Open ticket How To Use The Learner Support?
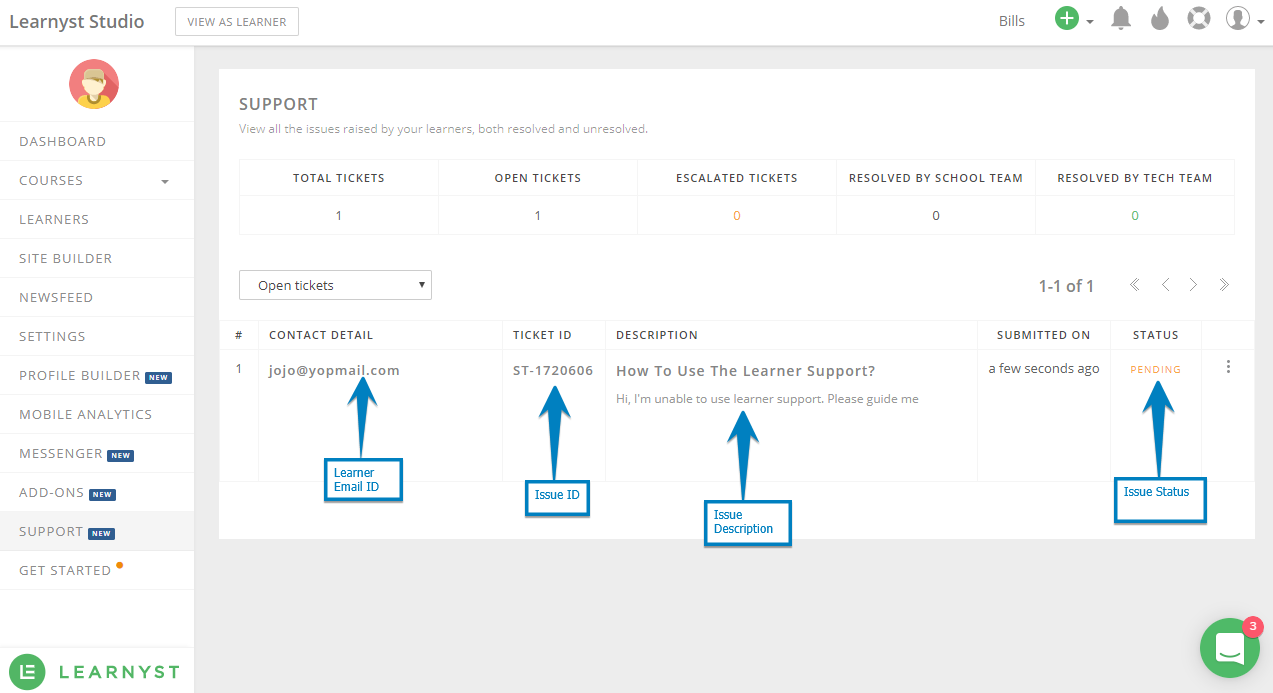 pos(746,371)
